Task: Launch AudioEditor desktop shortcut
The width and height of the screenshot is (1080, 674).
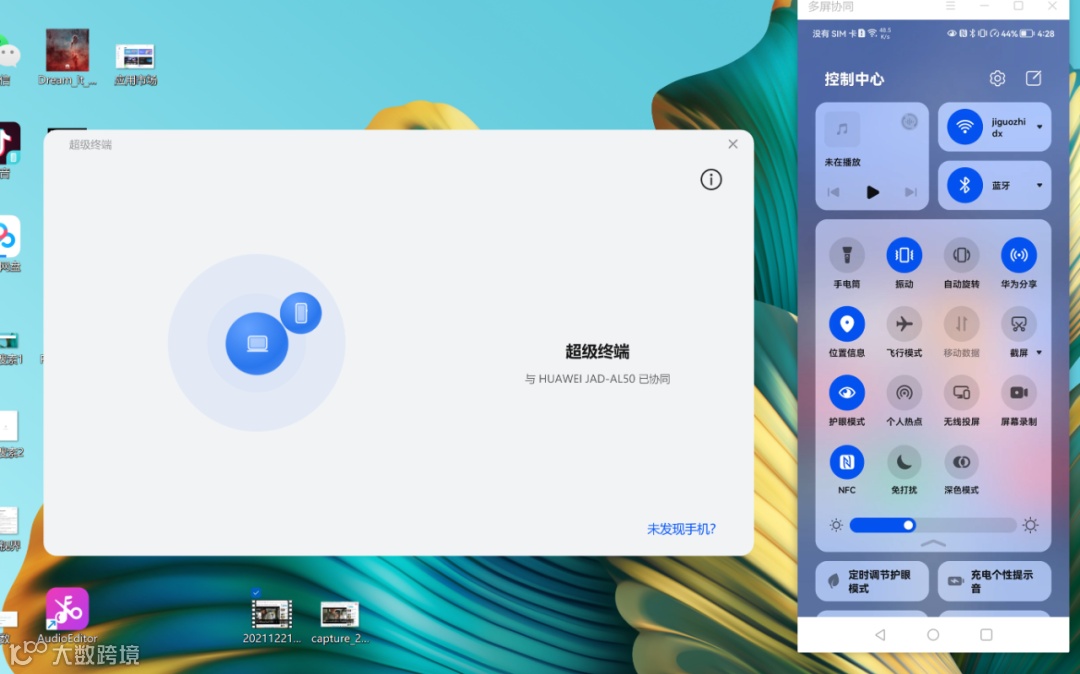Action: click(x=68, y=615)
